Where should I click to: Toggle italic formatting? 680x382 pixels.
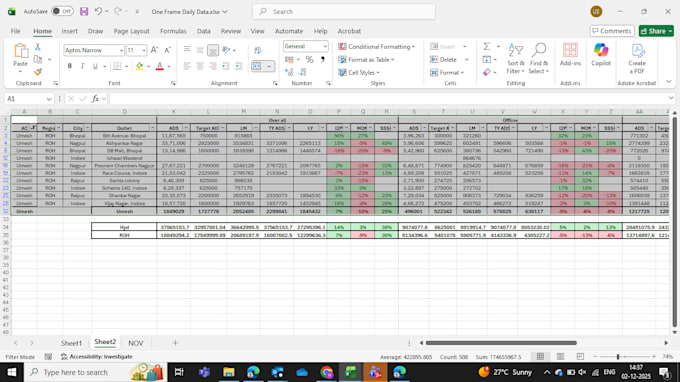(82, 66)
